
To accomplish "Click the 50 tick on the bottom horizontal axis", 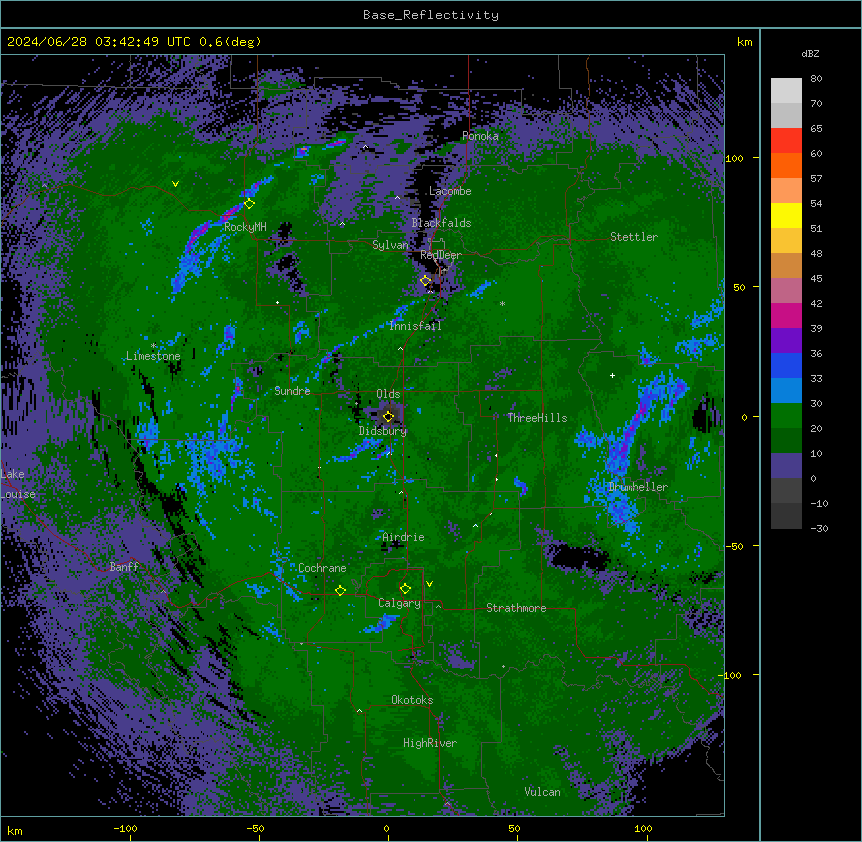I will tap(514, 828).
